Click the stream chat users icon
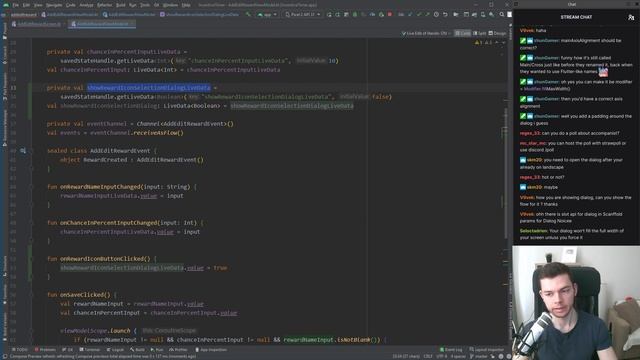The height and width of the screenshot is (360, 640). point(631,17)
